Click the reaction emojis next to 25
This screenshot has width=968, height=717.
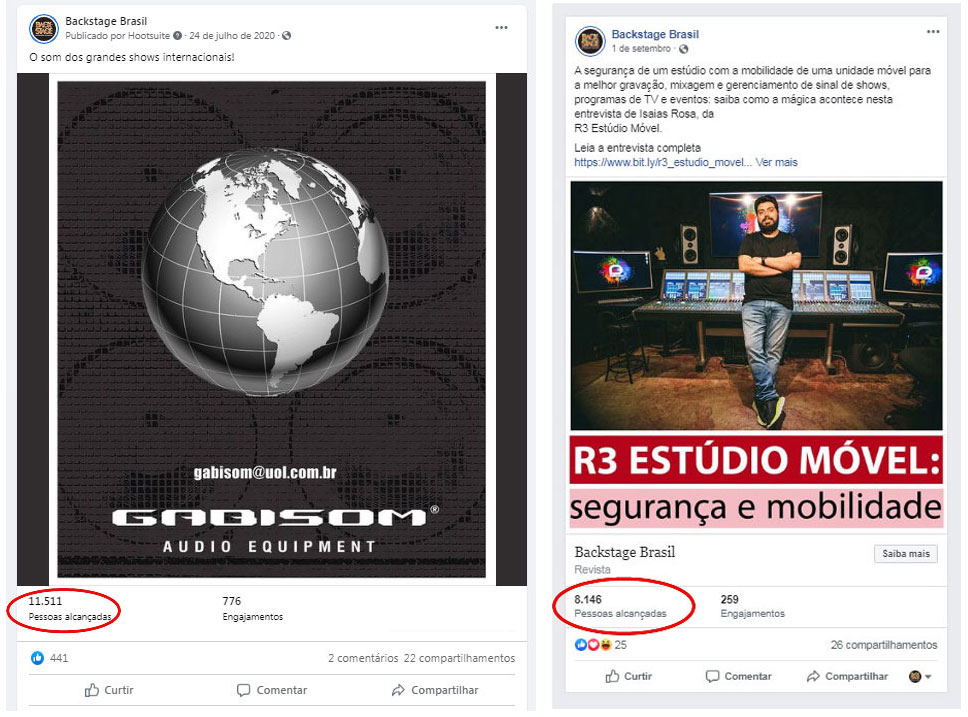tap(593, 645)
